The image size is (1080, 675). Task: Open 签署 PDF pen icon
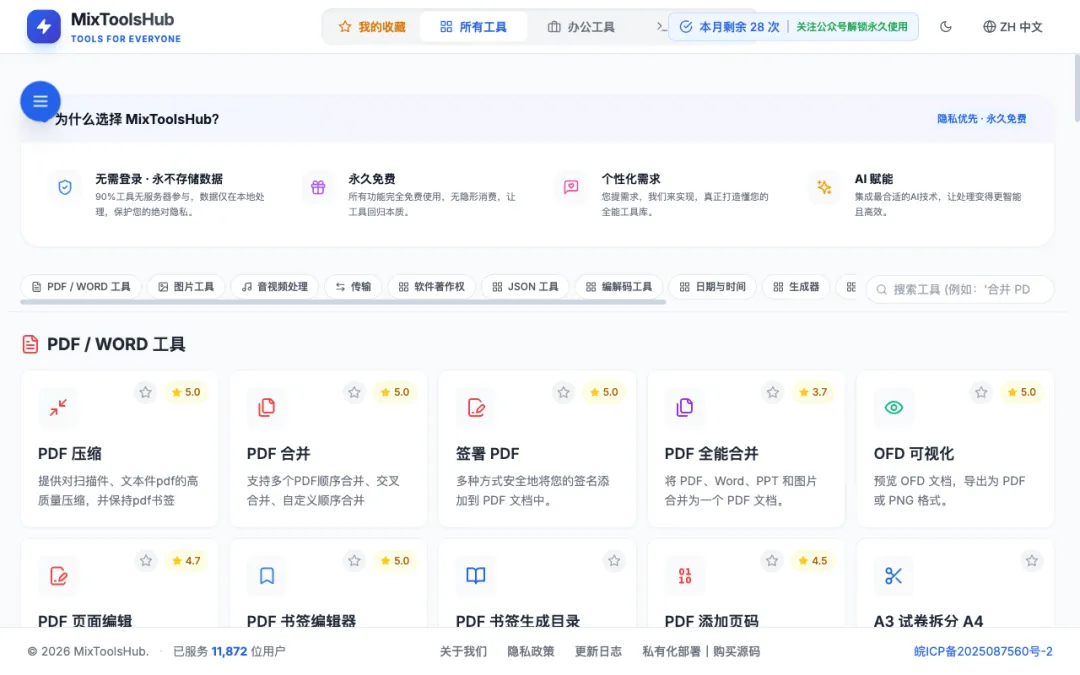[x=476, y=407]
